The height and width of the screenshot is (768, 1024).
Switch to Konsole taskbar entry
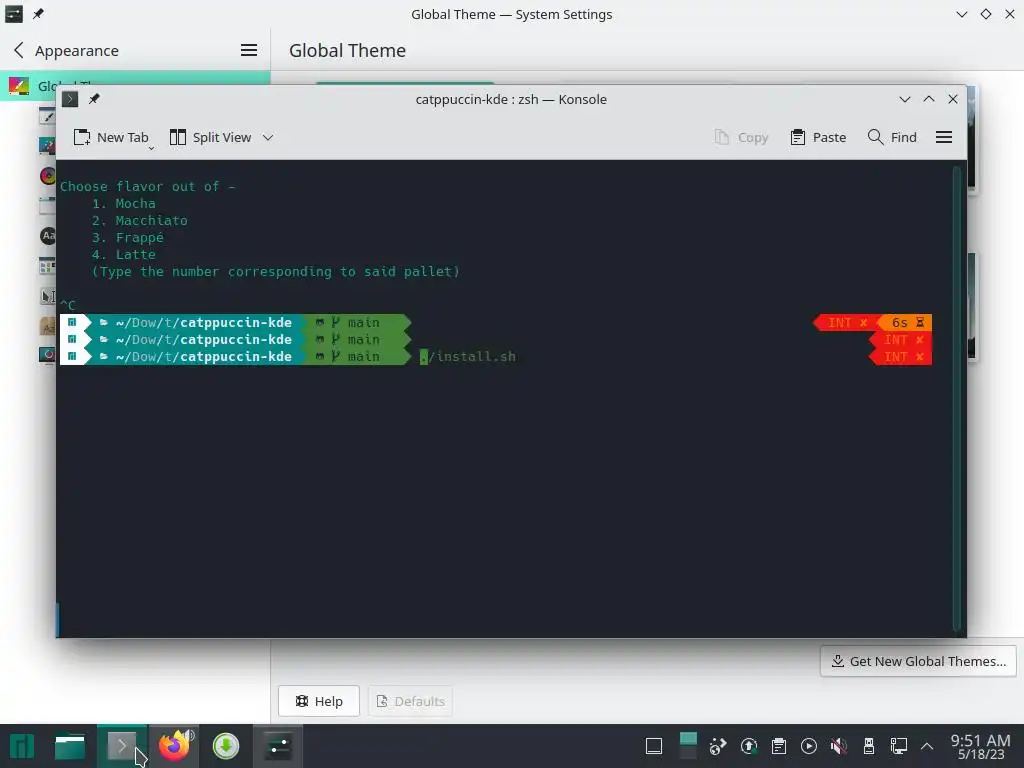[122, 746]
